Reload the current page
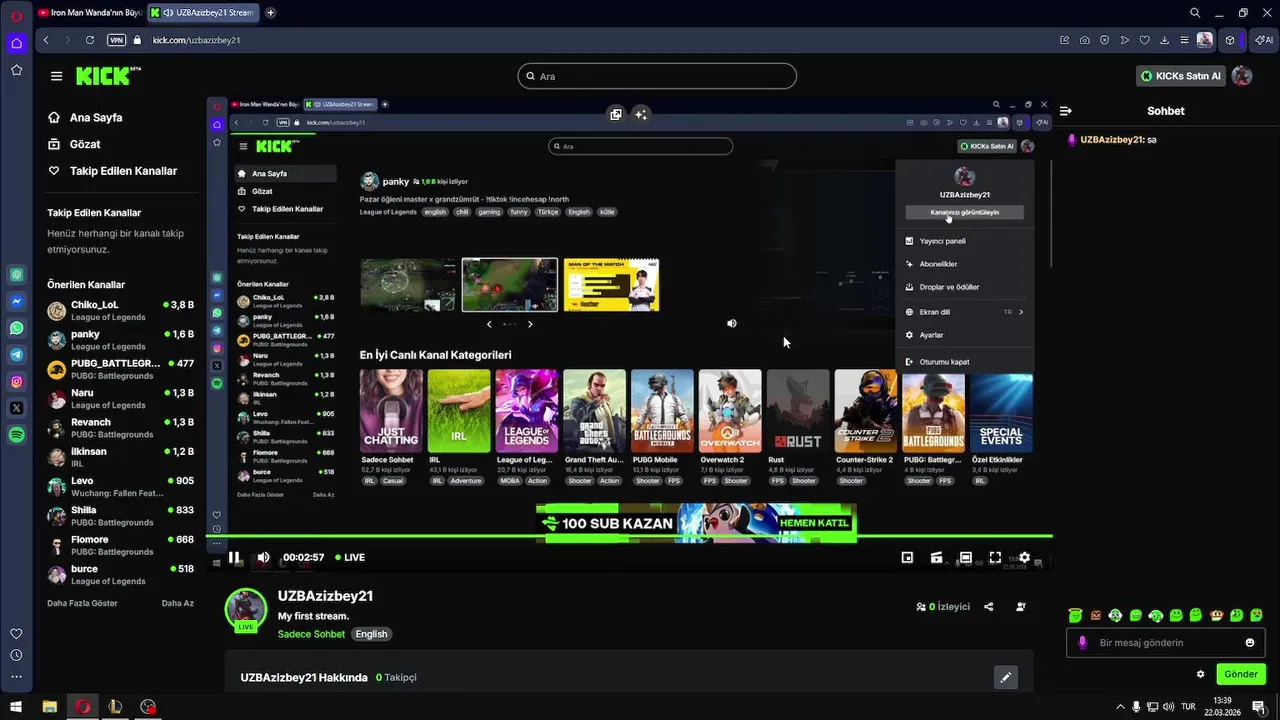Screen dimensions: 1280x720 [90, 40]
